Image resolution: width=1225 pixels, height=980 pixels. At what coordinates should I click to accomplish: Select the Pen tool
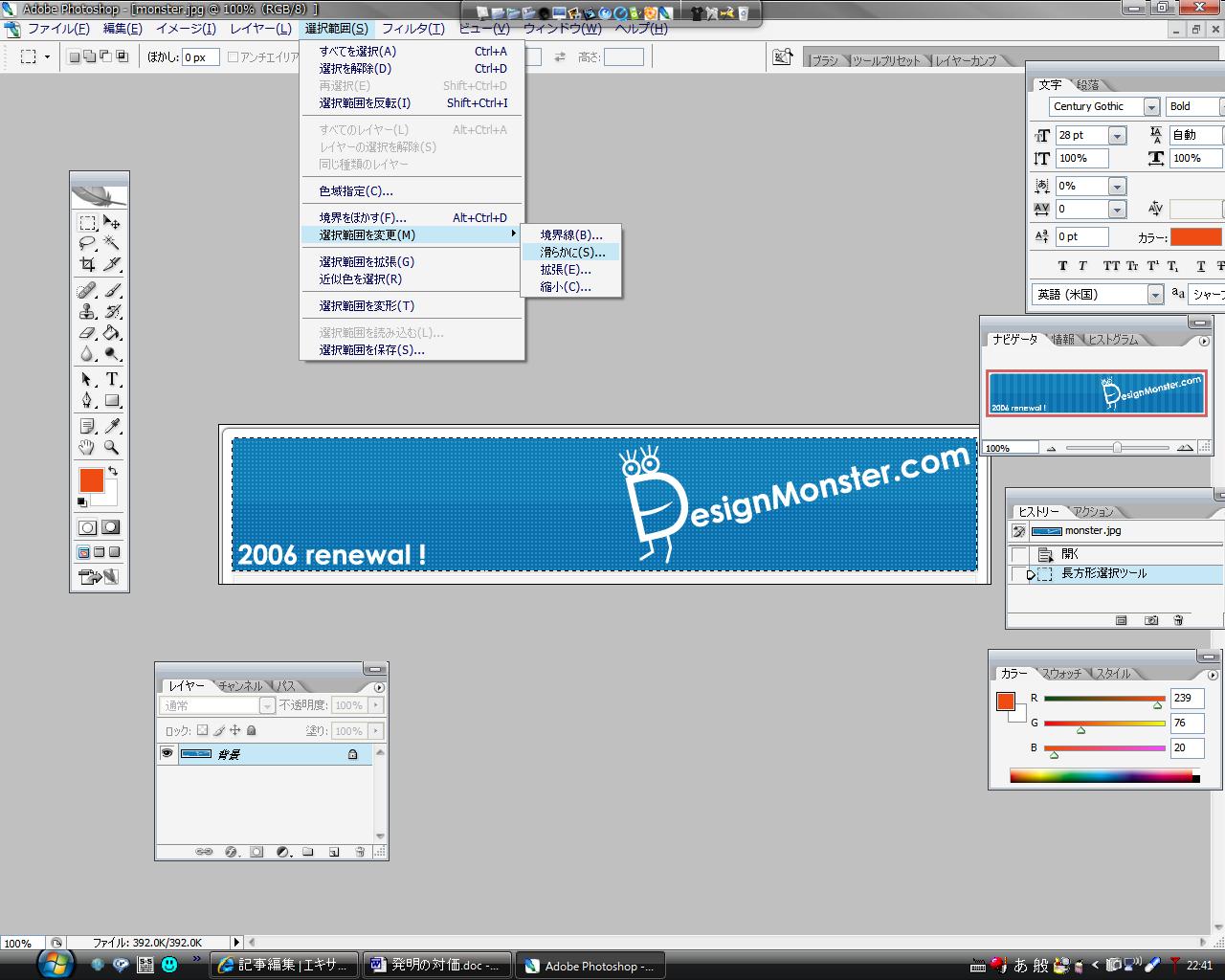pos(87,400)
